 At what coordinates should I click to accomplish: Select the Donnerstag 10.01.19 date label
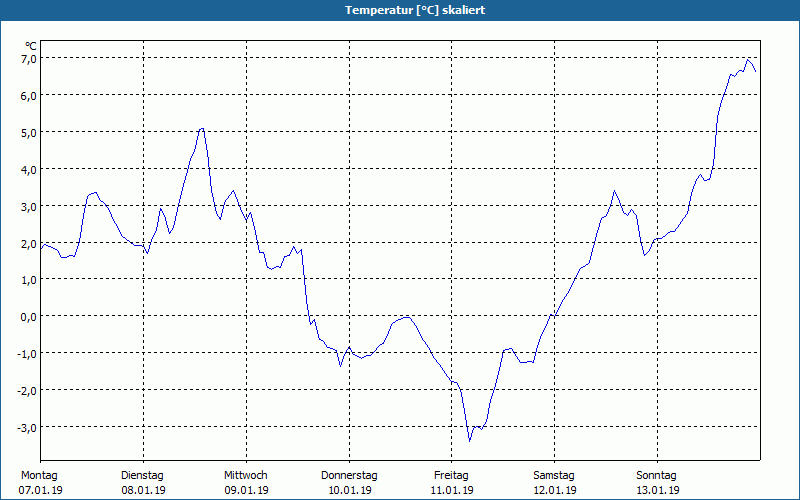coord(349,483)
